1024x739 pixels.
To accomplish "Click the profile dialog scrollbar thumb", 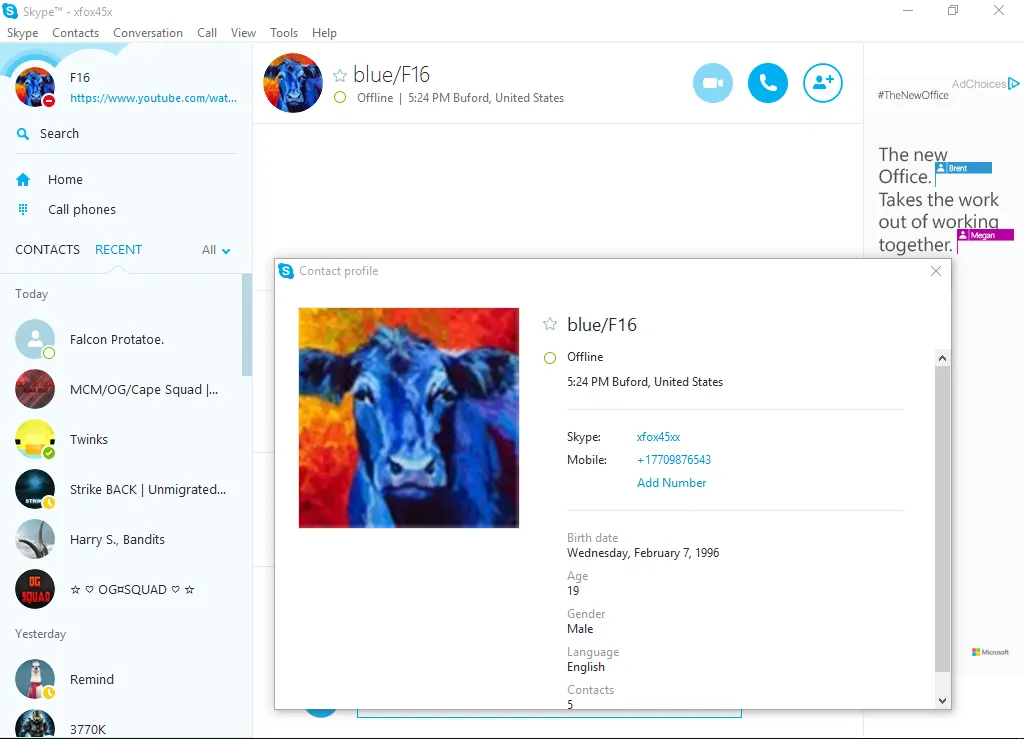I will [942, 518].
